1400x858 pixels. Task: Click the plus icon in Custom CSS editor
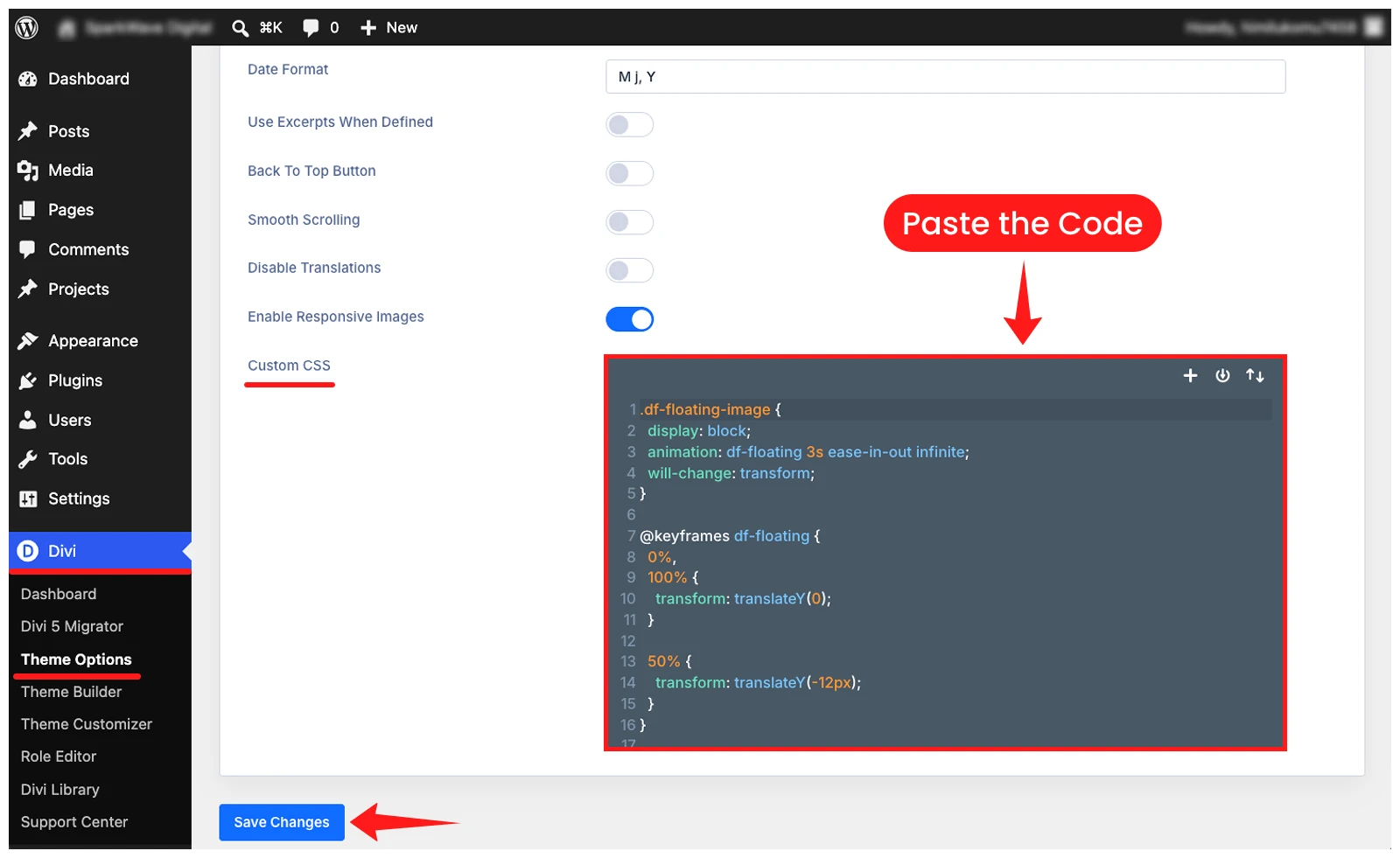[x=1190, y=375]
